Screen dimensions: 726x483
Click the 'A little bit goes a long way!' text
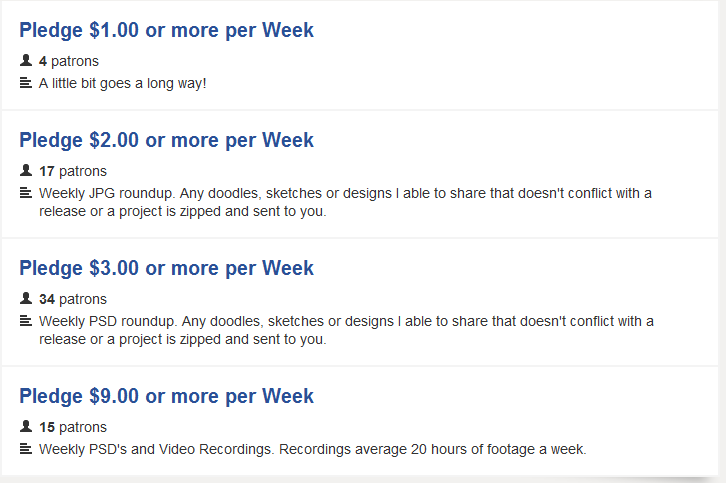tap(123, 83)
